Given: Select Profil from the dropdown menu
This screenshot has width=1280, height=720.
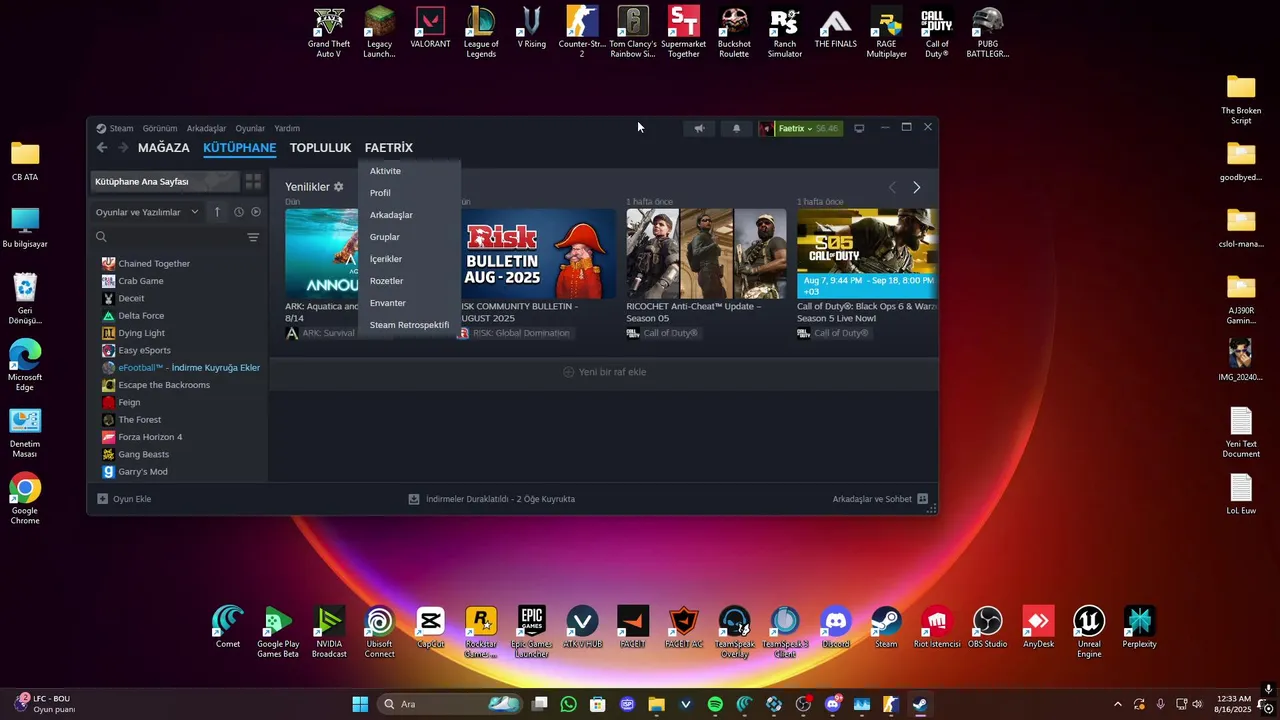Looking at the screenshot, I should pyautogui.click(x=409, y=193).
